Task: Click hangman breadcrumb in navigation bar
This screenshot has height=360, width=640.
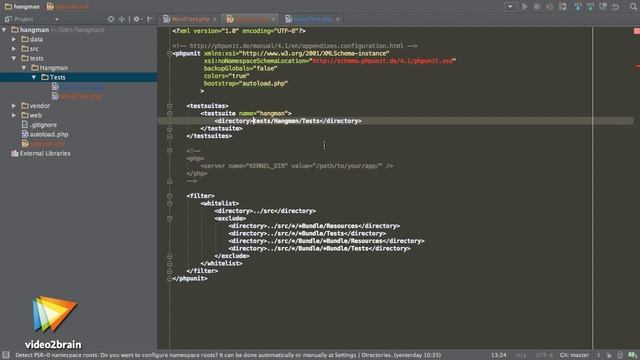Action: coord(22,7)
